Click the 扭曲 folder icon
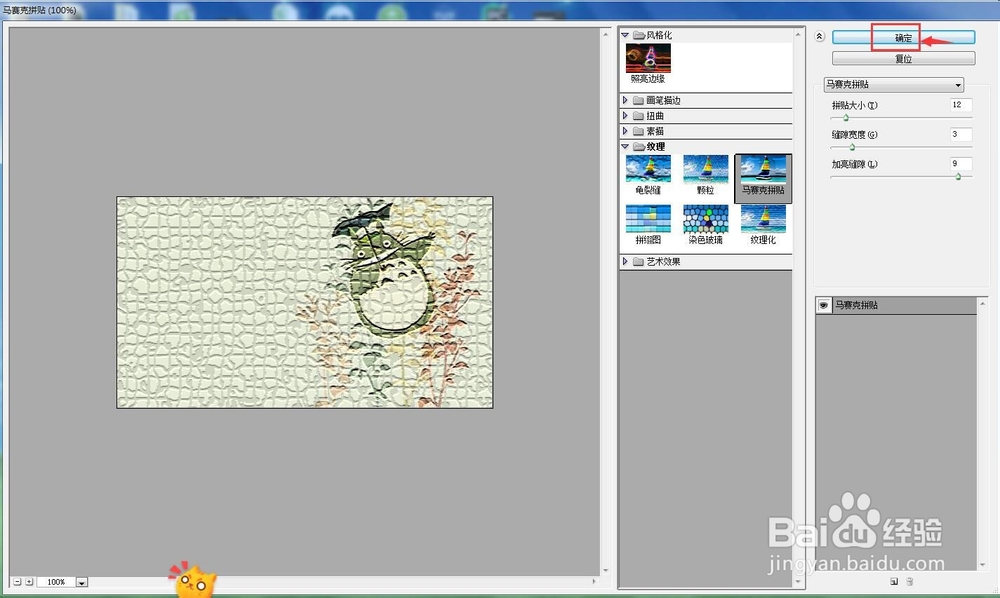Image resolution: width=1000 pixels, height=598 pixels. pyautogui.click(x=638, y=115)
